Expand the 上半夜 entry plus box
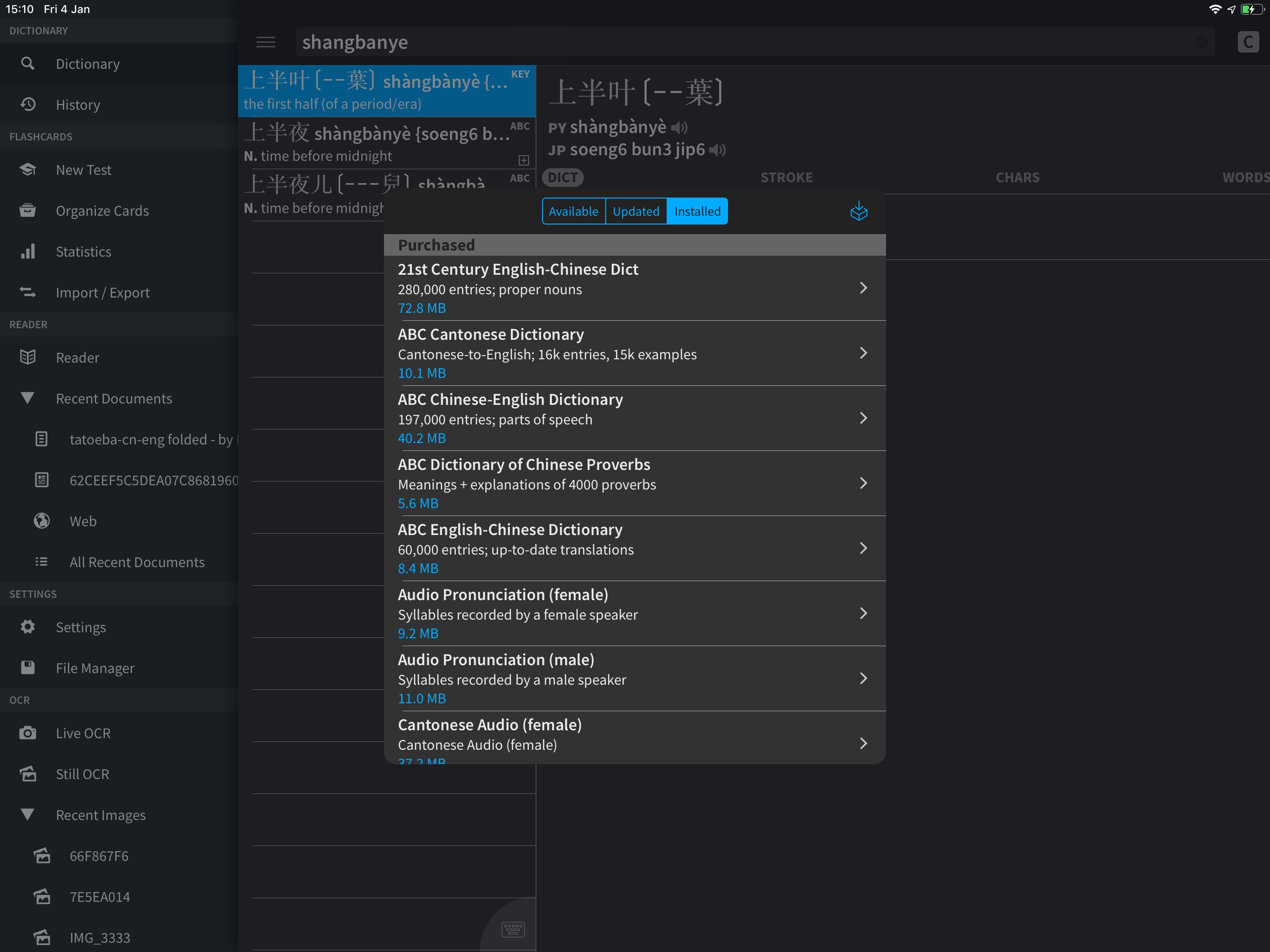Screen dimensions: 1270x952 click(523, 159)
